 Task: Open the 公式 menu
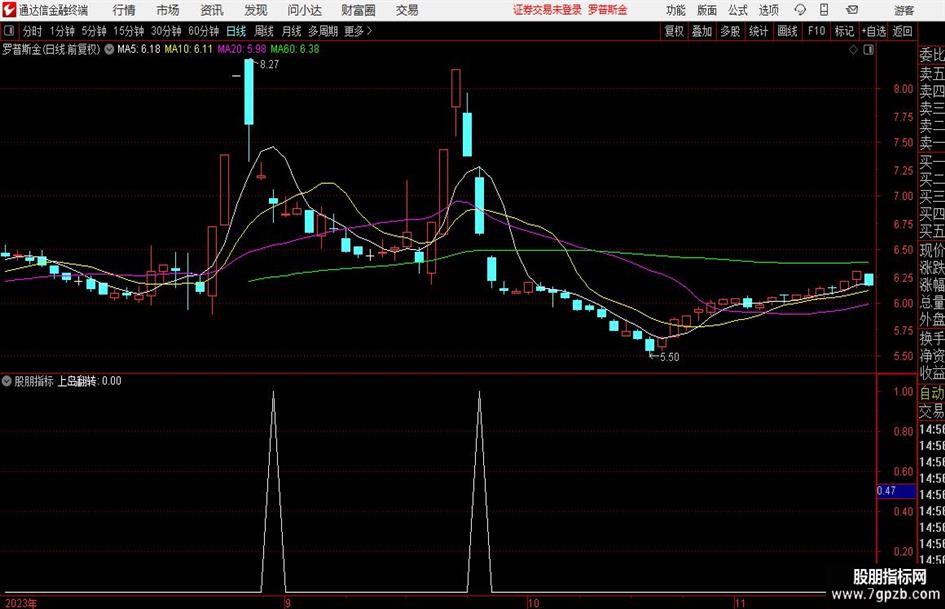(x=738, y=10)
